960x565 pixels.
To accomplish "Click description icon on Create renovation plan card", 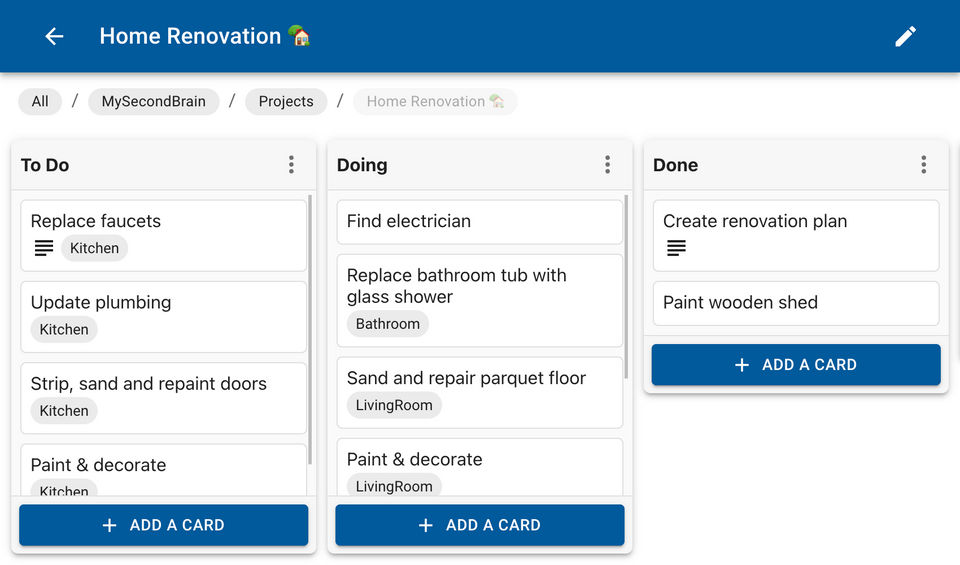I will coord(676,248).
